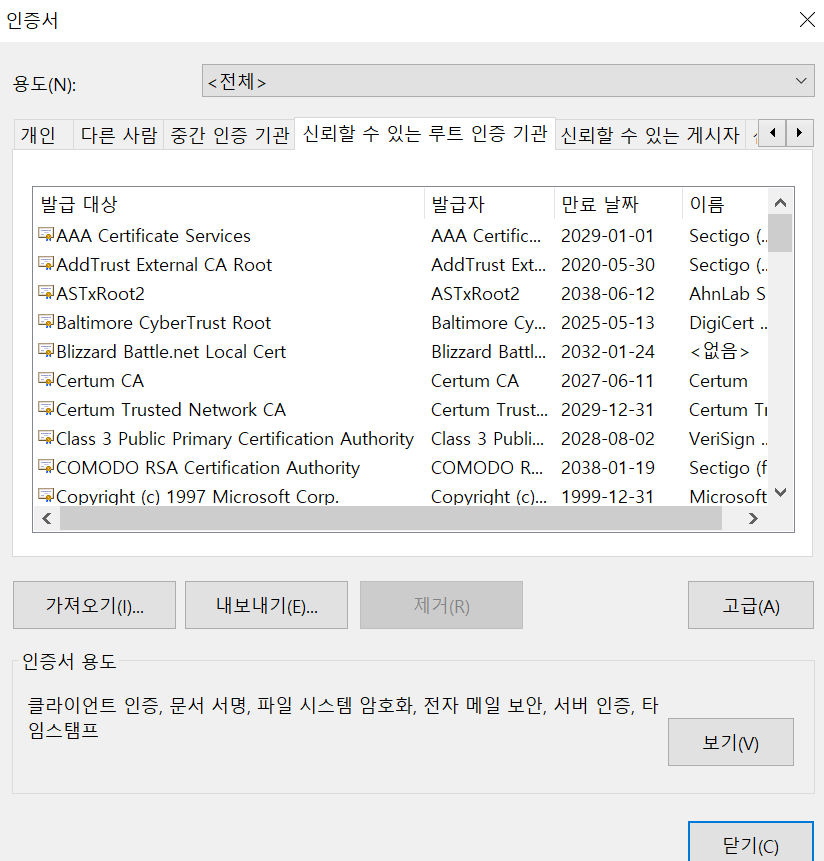This screenshot has height=861, width=824.
Task: Select the Baltimore CyberTrust Root name
Action: pos(164,323)
